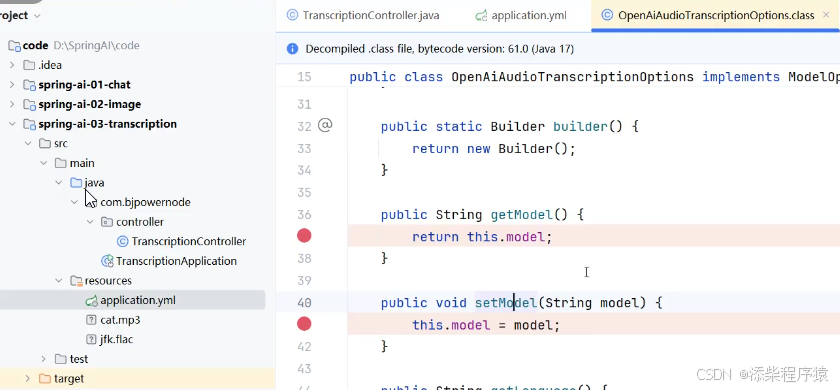Click the controller package icon
This screenshot has width=840, height=390.
(x=107, y=222)
